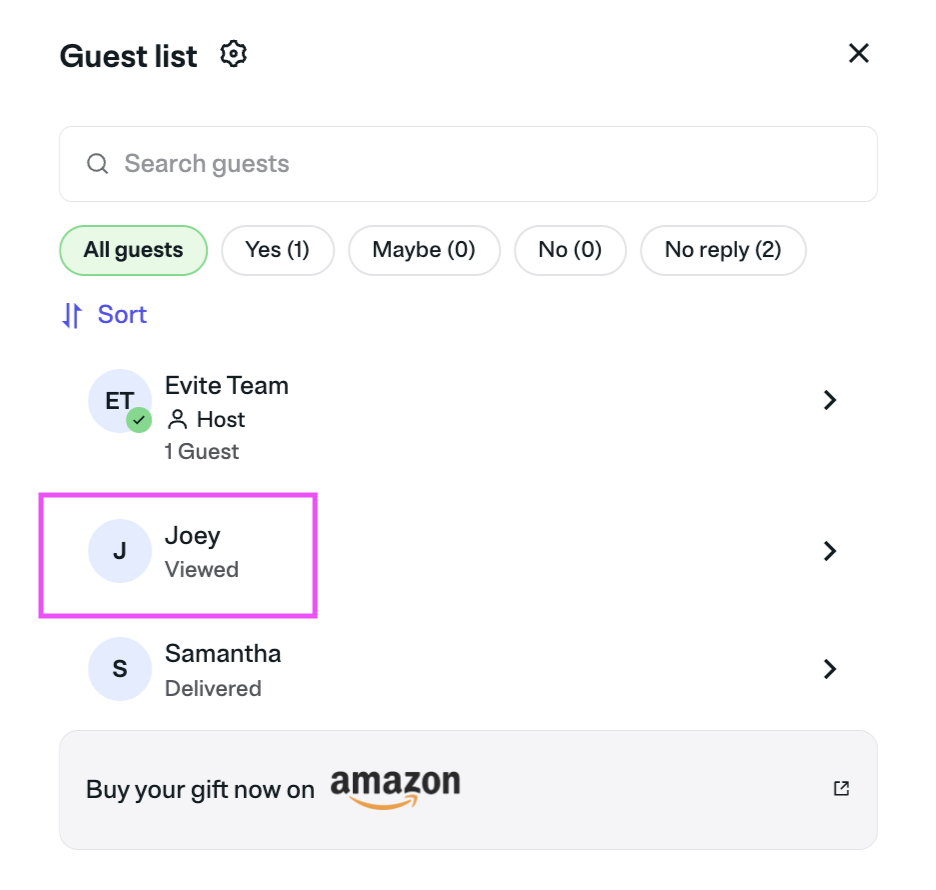Screen dimensions: 936x890
Task: Open guest list settings gear
Action: 234,54
